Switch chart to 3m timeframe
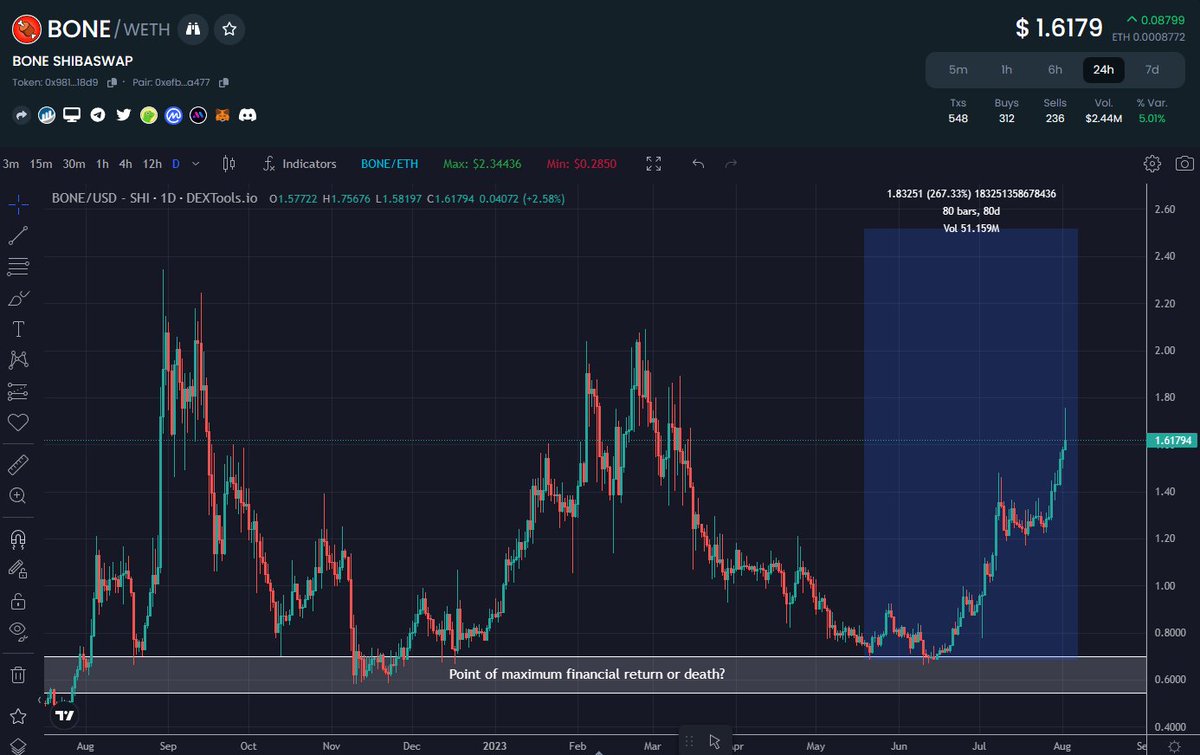Screen dimensions: 1200x755 pos(11,163)
